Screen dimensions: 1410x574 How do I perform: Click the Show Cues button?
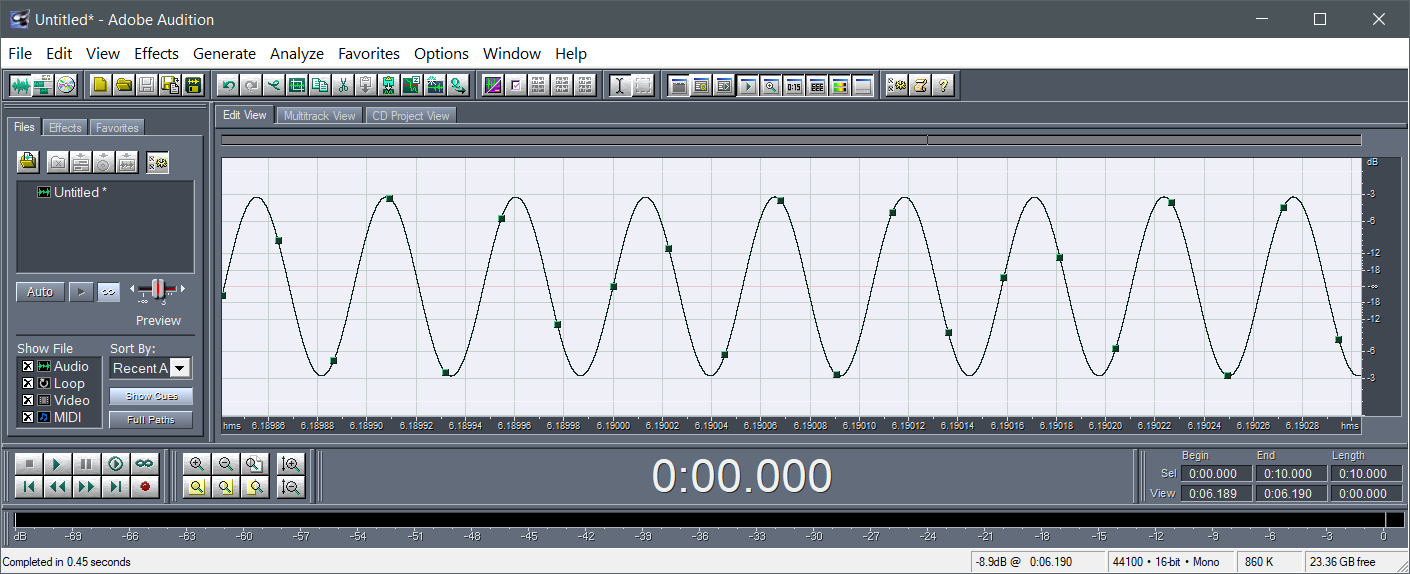tap(151, 396)
